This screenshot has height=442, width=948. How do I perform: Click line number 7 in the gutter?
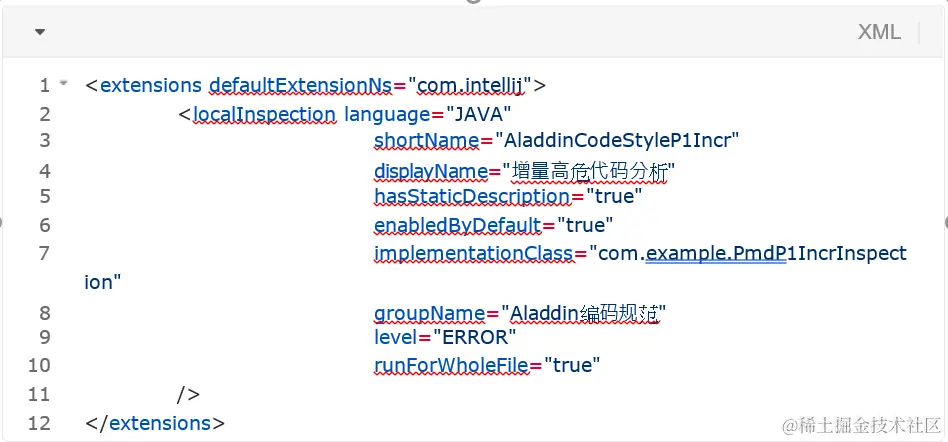44,254
